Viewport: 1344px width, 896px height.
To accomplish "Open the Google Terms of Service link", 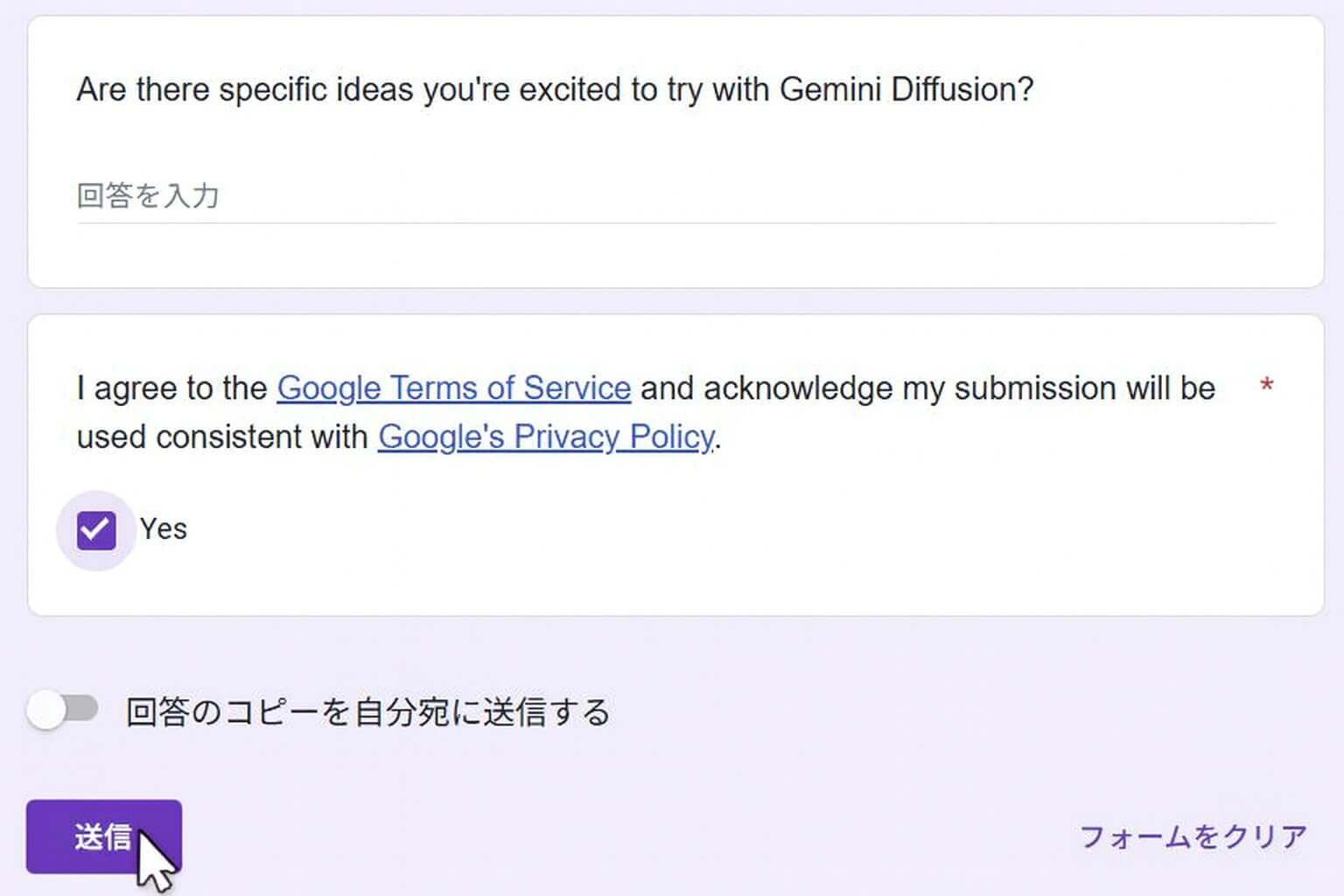I will tap(453, 388).
